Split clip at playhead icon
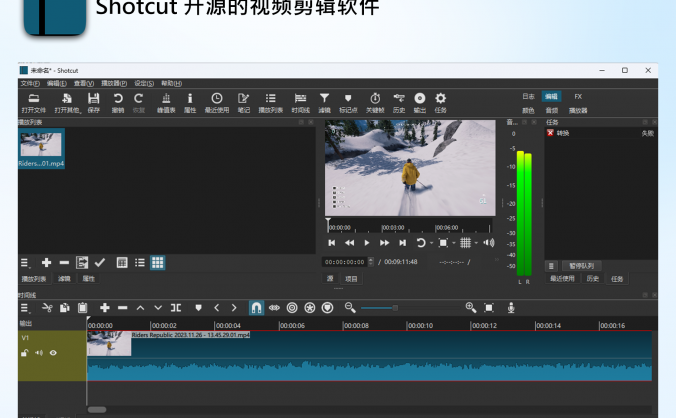Viewport: 676px width, 418px height. (x=175, y=308)
